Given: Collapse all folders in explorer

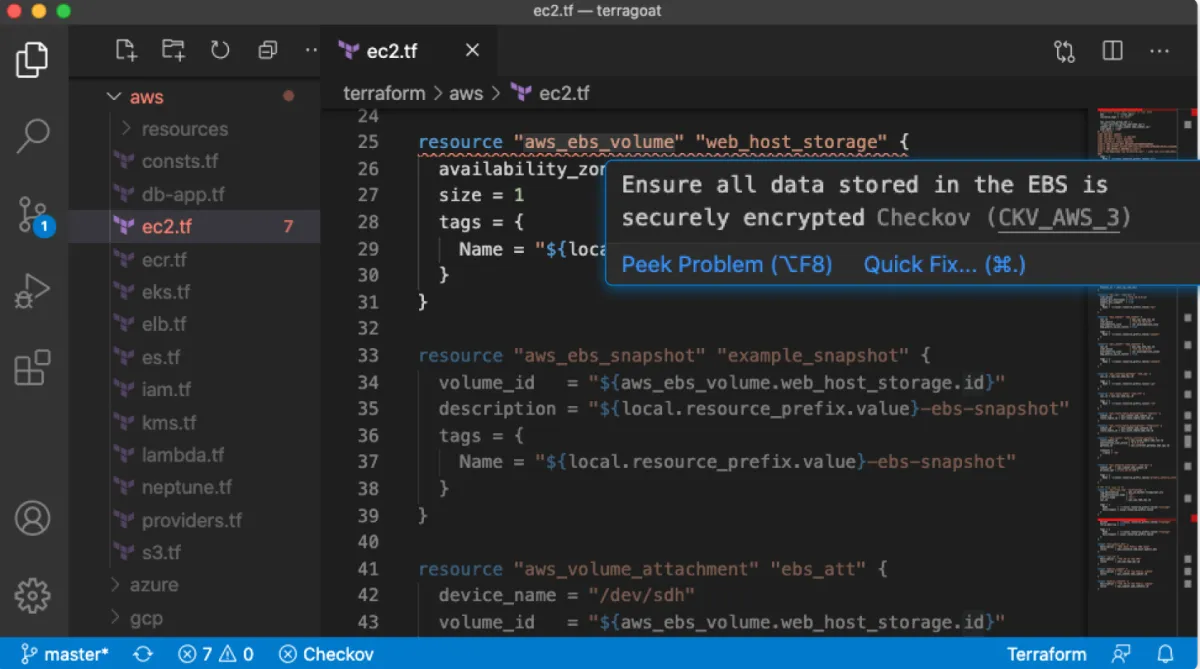Looking at the screenshot, I should [267, 50].
